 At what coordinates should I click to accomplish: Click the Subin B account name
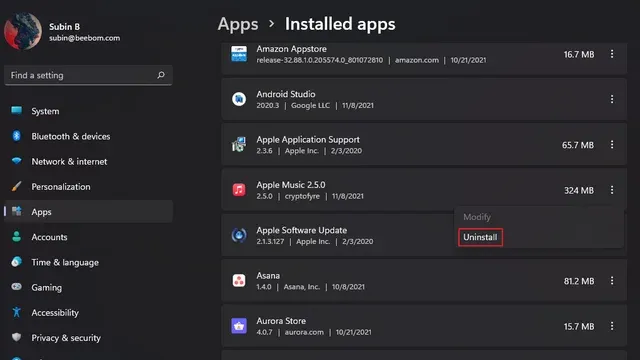tap(64, 27)
